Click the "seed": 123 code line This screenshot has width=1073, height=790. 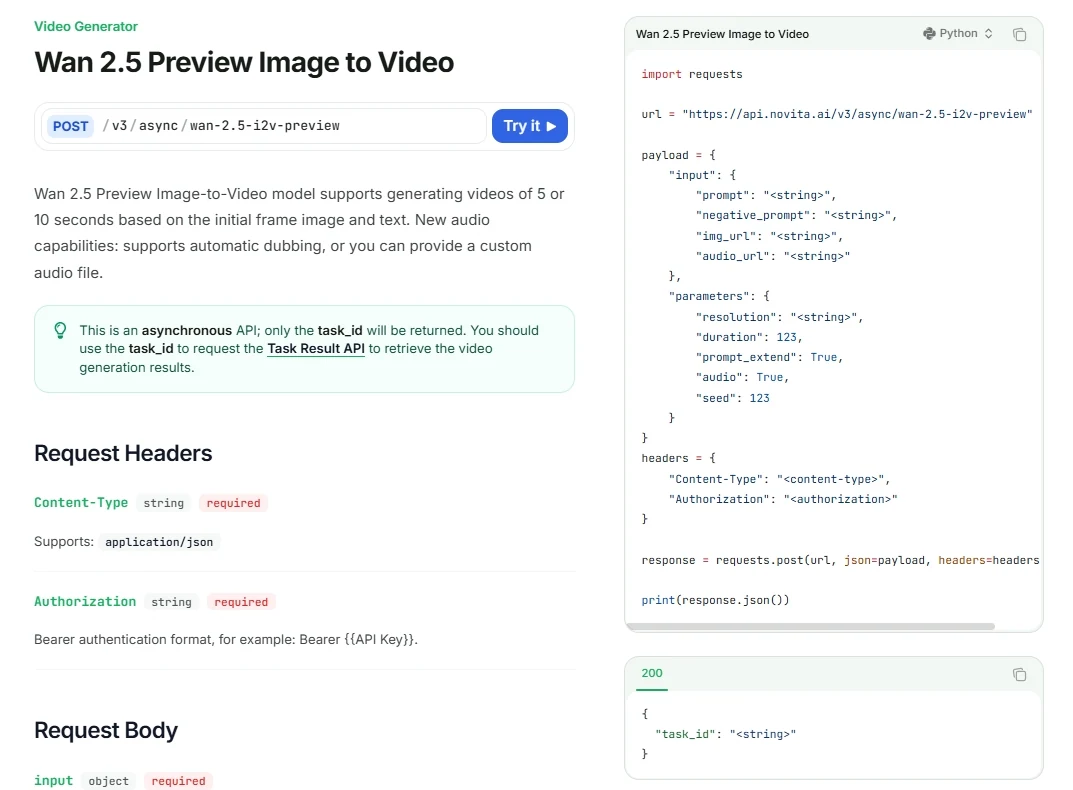[x=732, y=398]
